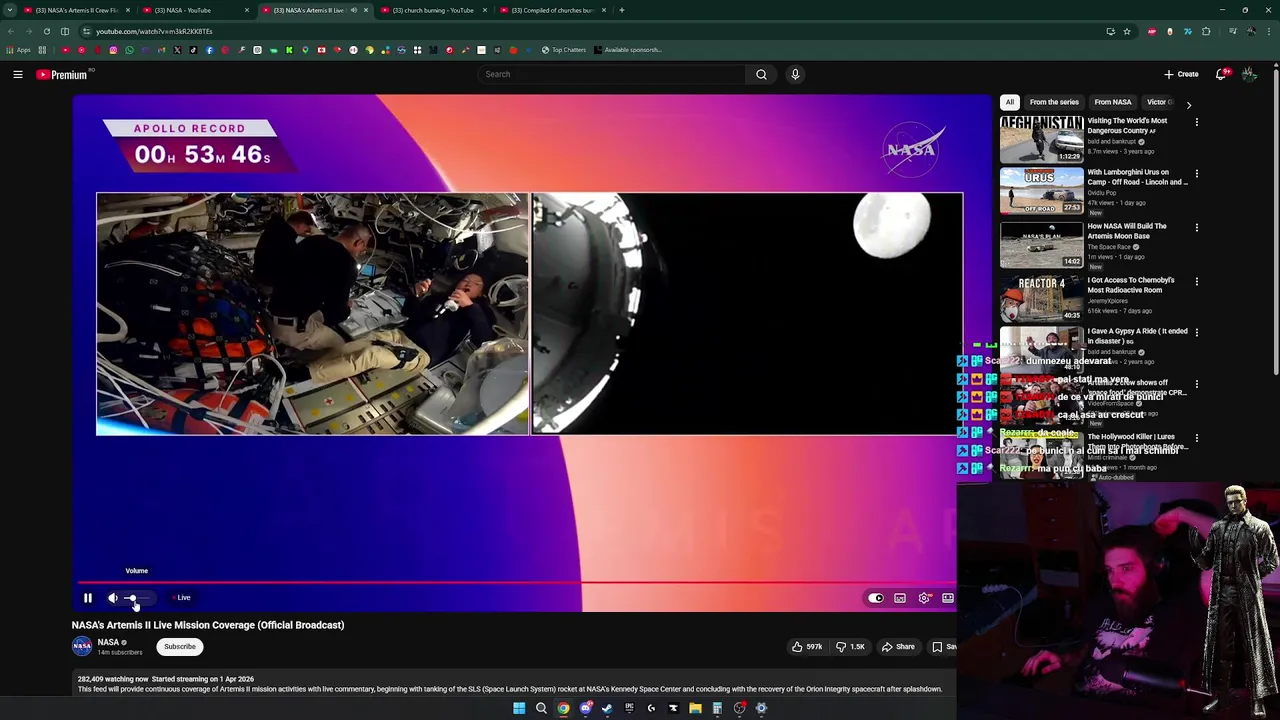Start voice search with the microphone

pos(795,74)
